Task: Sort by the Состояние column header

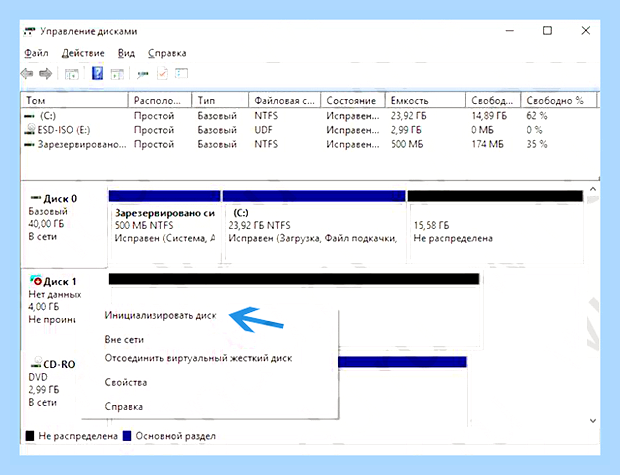Action: point(353,100)
